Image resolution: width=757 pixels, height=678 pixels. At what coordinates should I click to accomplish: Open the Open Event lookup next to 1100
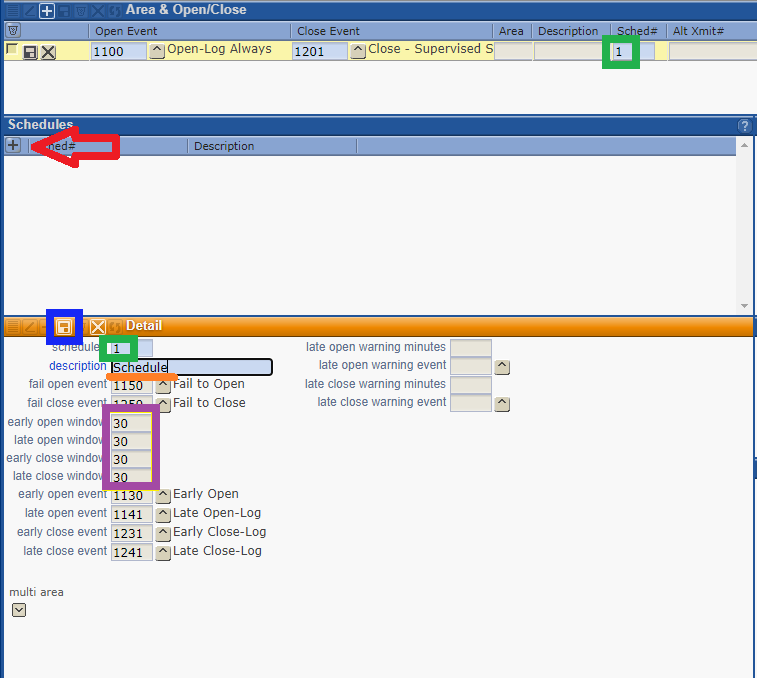157,51
